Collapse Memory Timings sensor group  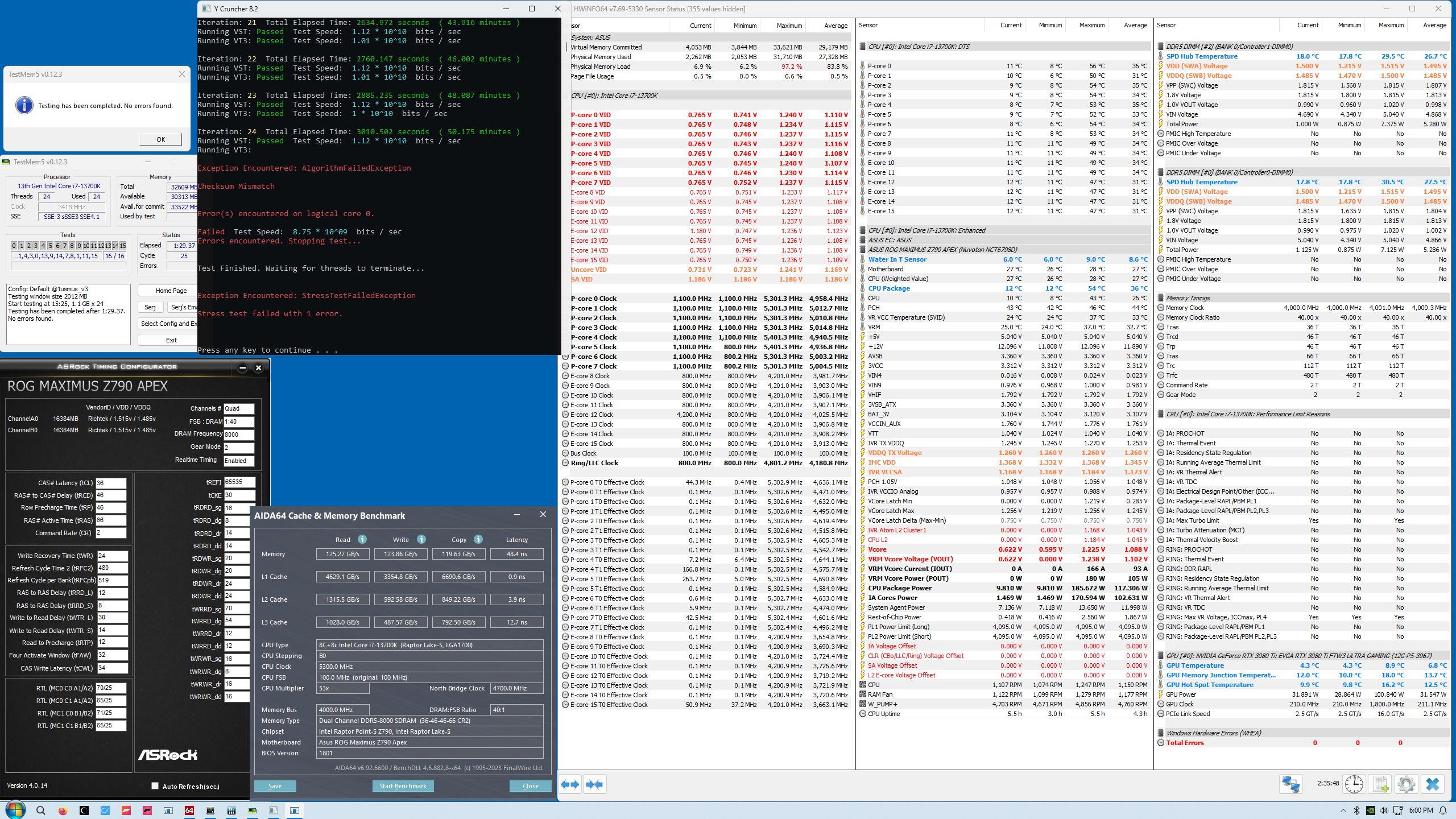click(1161, 298)
